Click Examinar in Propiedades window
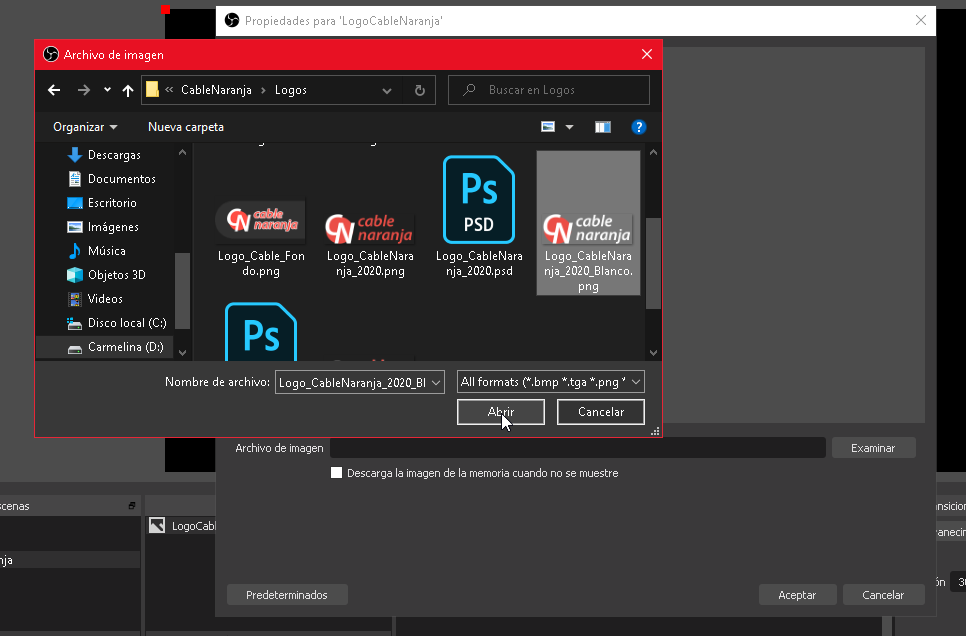966x636 pixels. (873, 448)
